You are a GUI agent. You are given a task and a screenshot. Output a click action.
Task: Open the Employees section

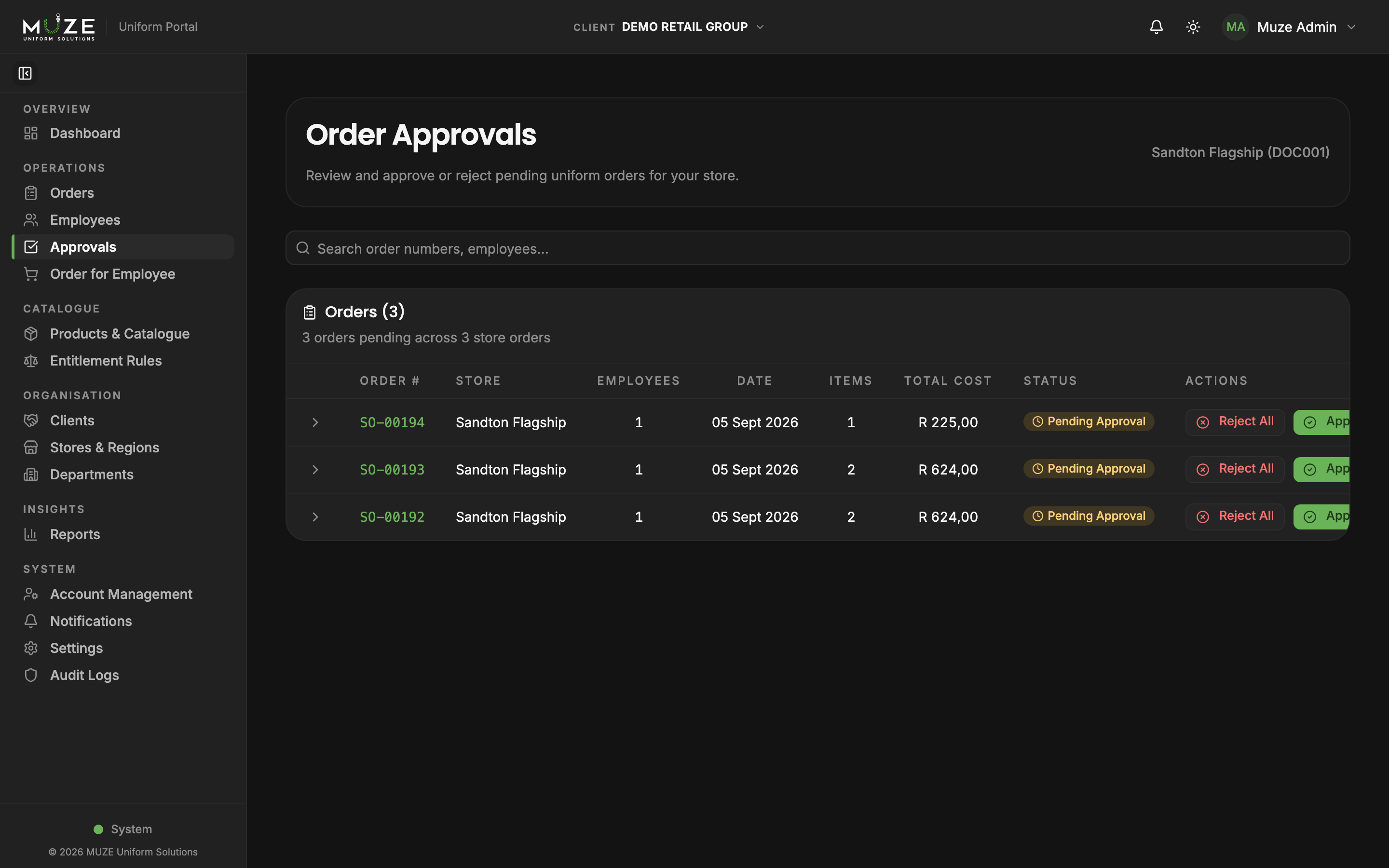tap(123, 220)
